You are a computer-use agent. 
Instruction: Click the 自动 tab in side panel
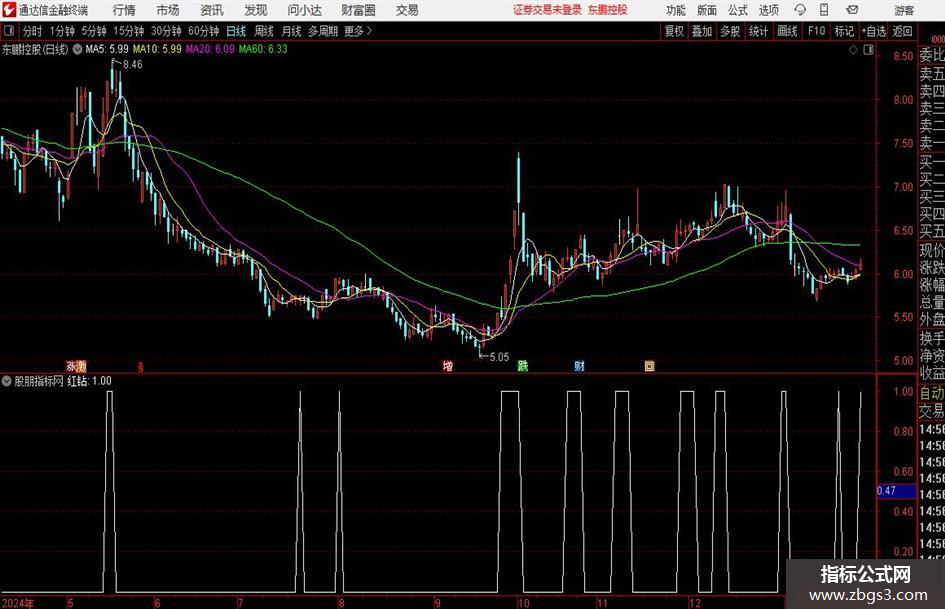tap(932, 393)
